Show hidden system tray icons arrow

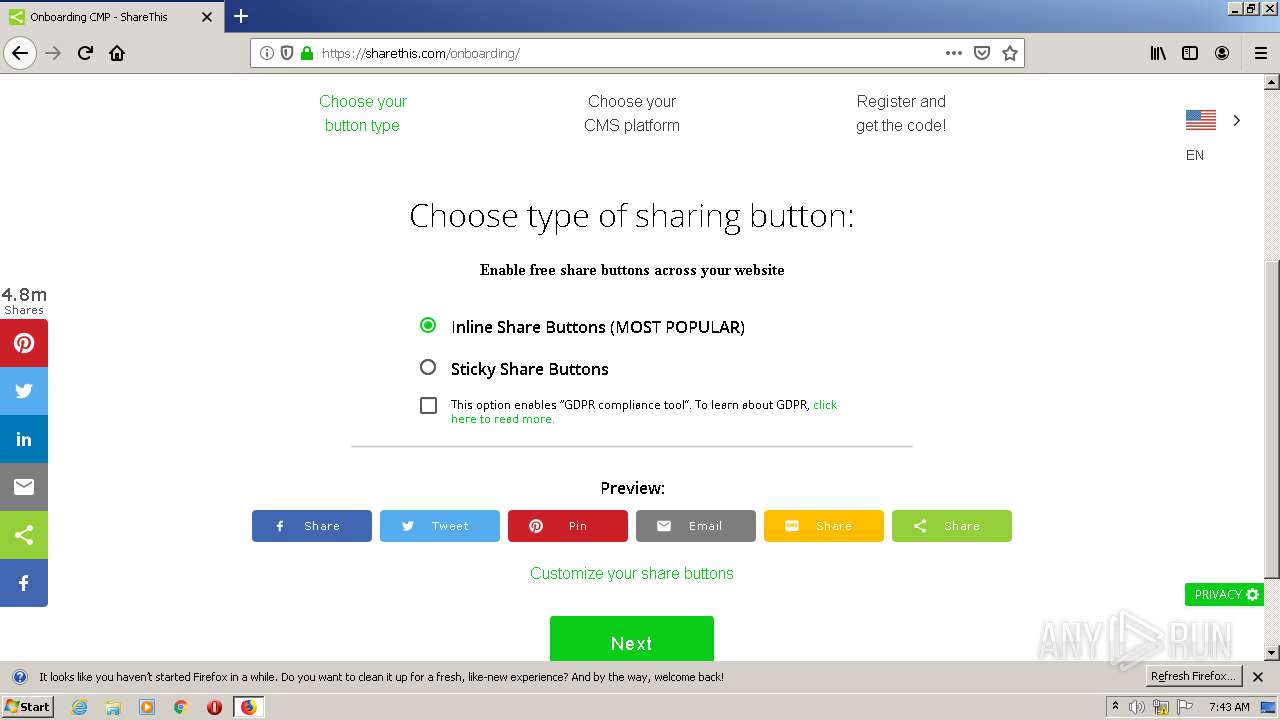click(1115, 706)
